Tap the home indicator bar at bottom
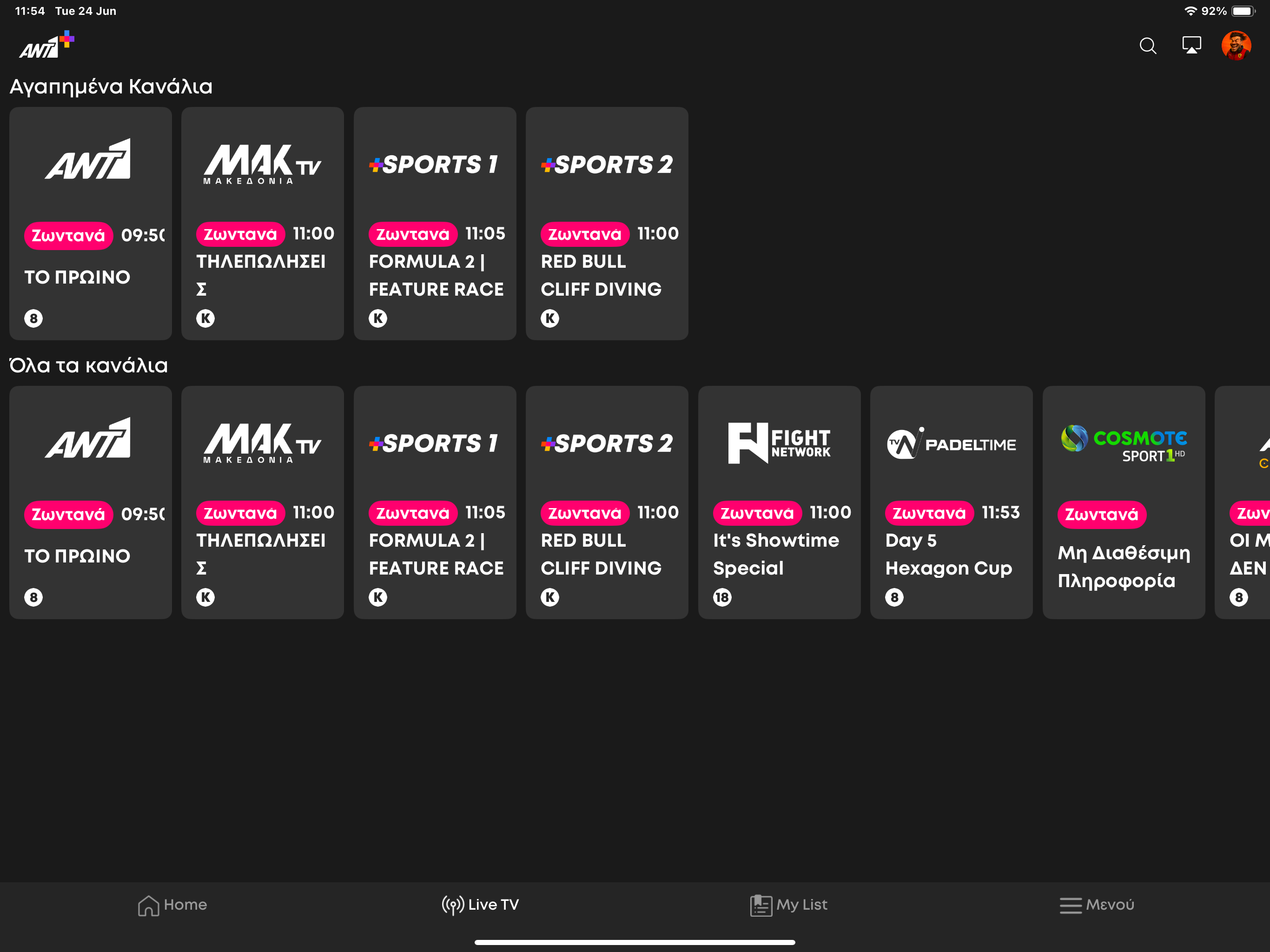This screenshot has height=952, width=1270. coord(635,942)
